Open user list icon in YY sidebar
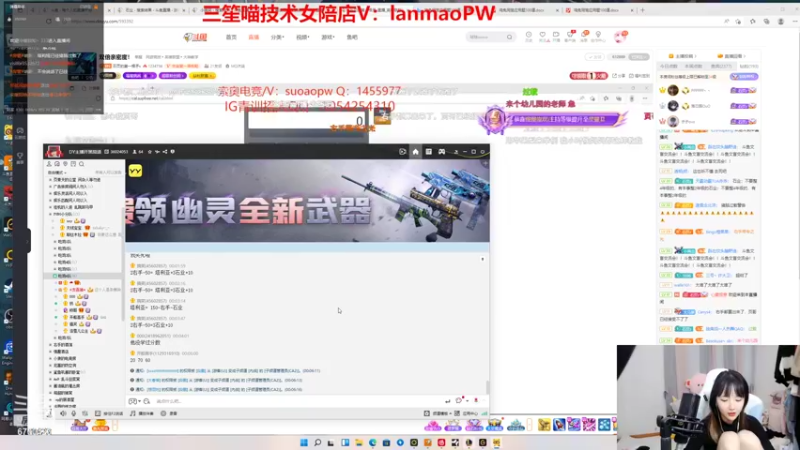This screenshot has width=800, height=450. (49, 164)
